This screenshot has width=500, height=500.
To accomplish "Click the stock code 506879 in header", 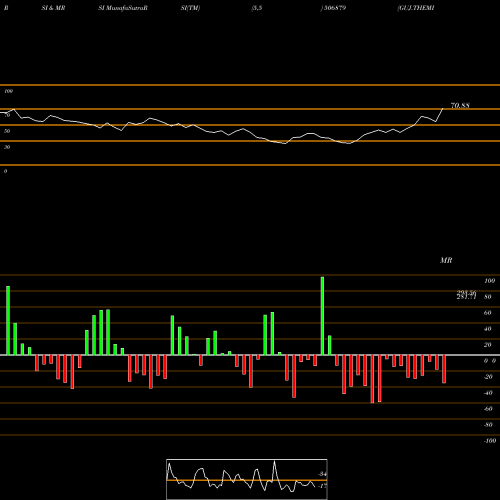I will pos(335,8).
